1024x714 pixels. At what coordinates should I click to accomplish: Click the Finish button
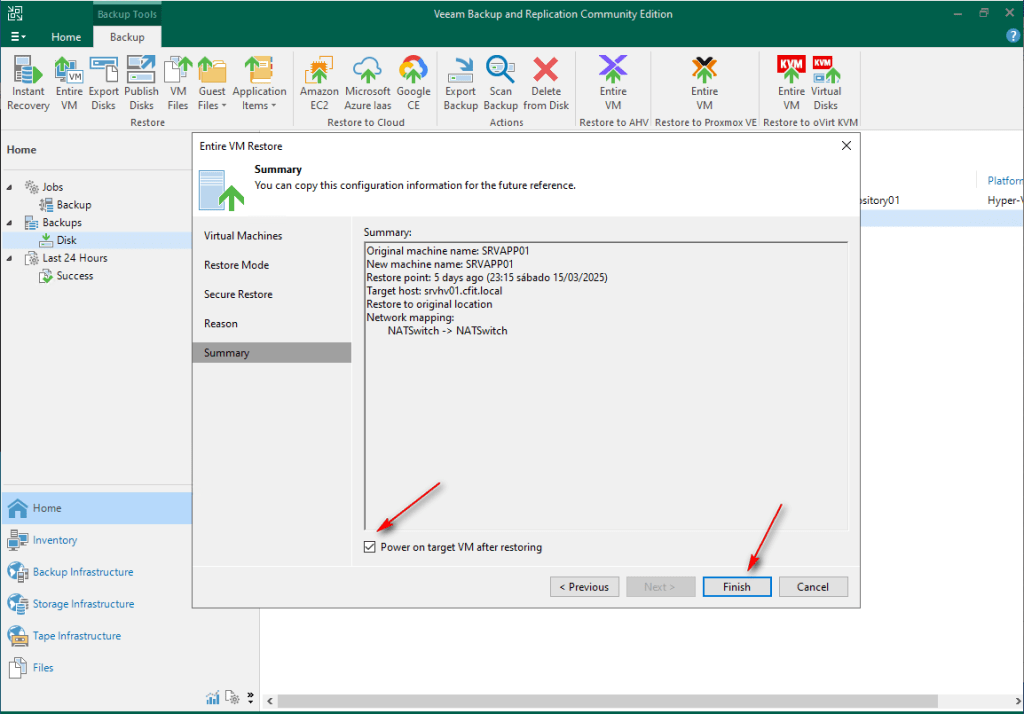[x=736, y=587]
